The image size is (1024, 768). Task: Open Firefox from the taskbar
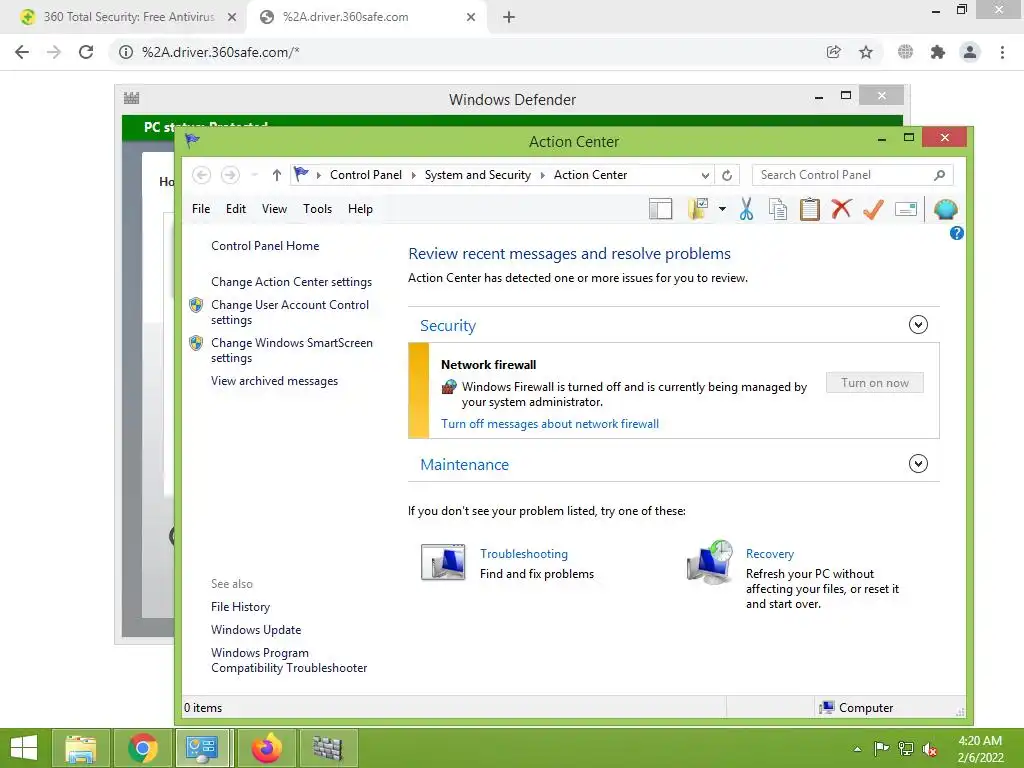(x=266, y=748)
